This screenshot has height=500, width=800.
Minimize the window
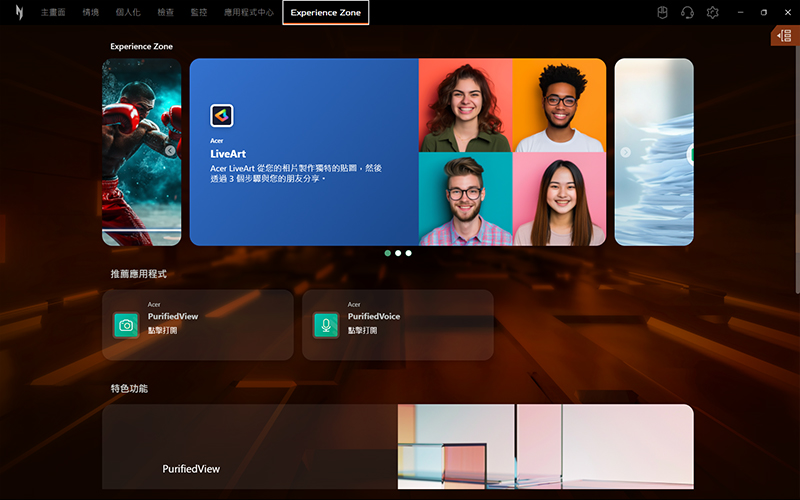(740, 12)
